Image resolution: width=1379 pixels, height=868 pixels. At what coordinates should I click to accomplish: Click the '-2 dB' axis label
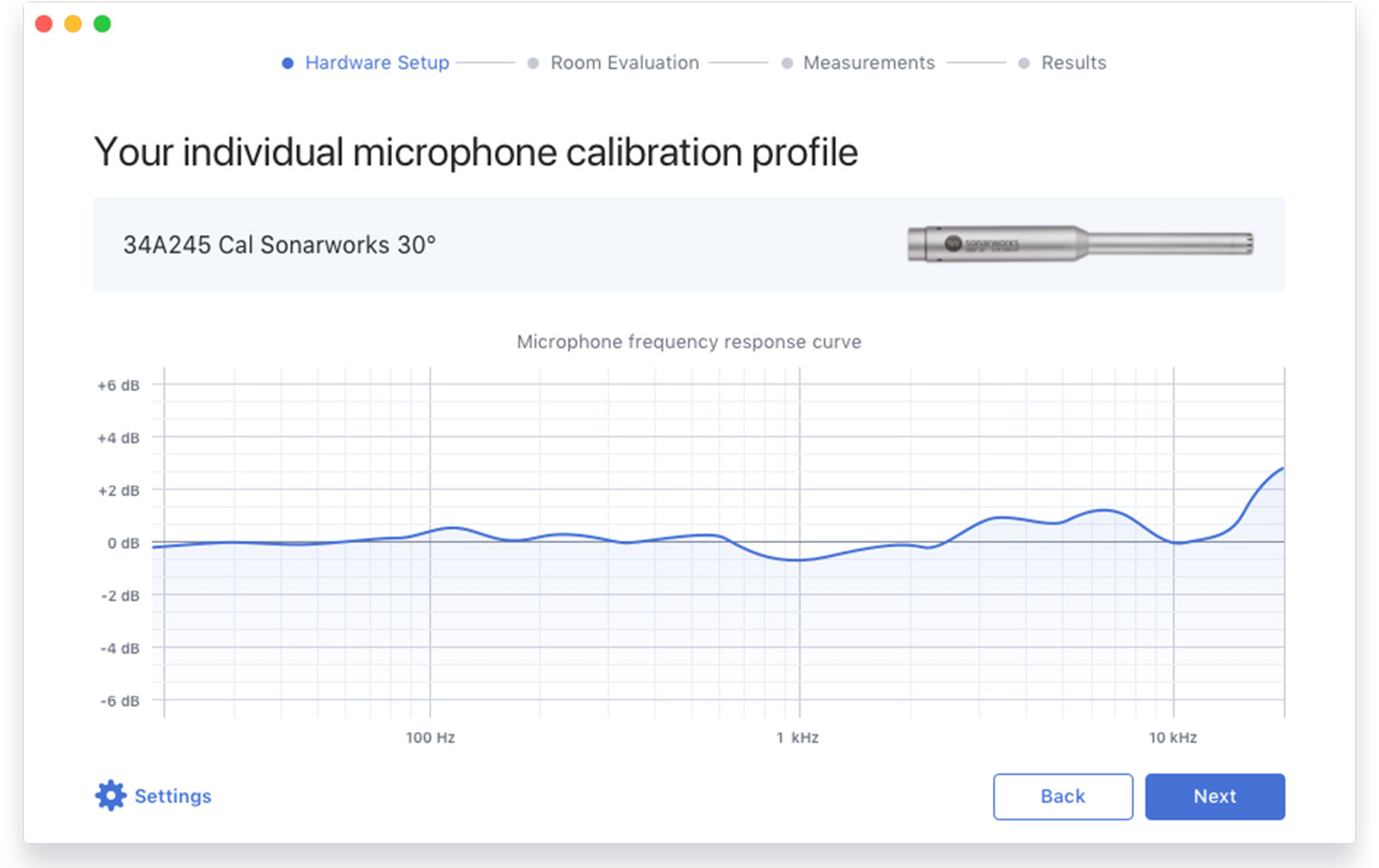pos(120,596)
